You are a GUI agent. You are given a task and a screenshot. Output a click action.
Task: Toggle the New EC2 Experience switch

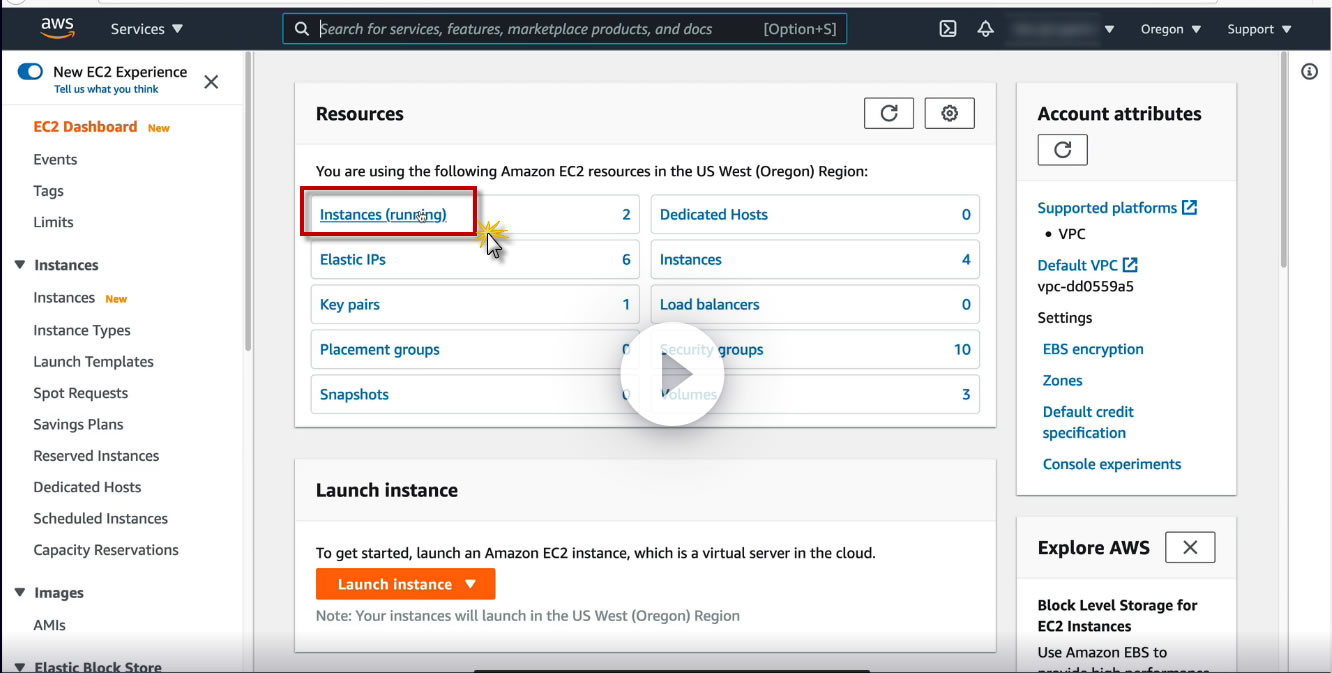pyautogui.click(x=31, y=72)
